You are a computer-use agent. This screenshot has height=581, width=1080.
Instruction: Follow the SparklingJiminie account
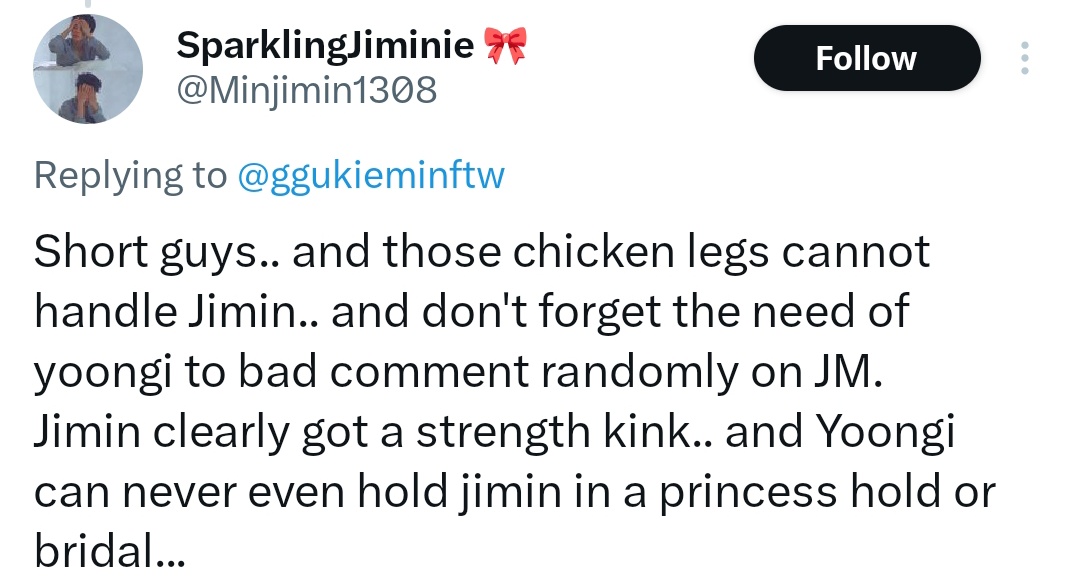point(866,58)
